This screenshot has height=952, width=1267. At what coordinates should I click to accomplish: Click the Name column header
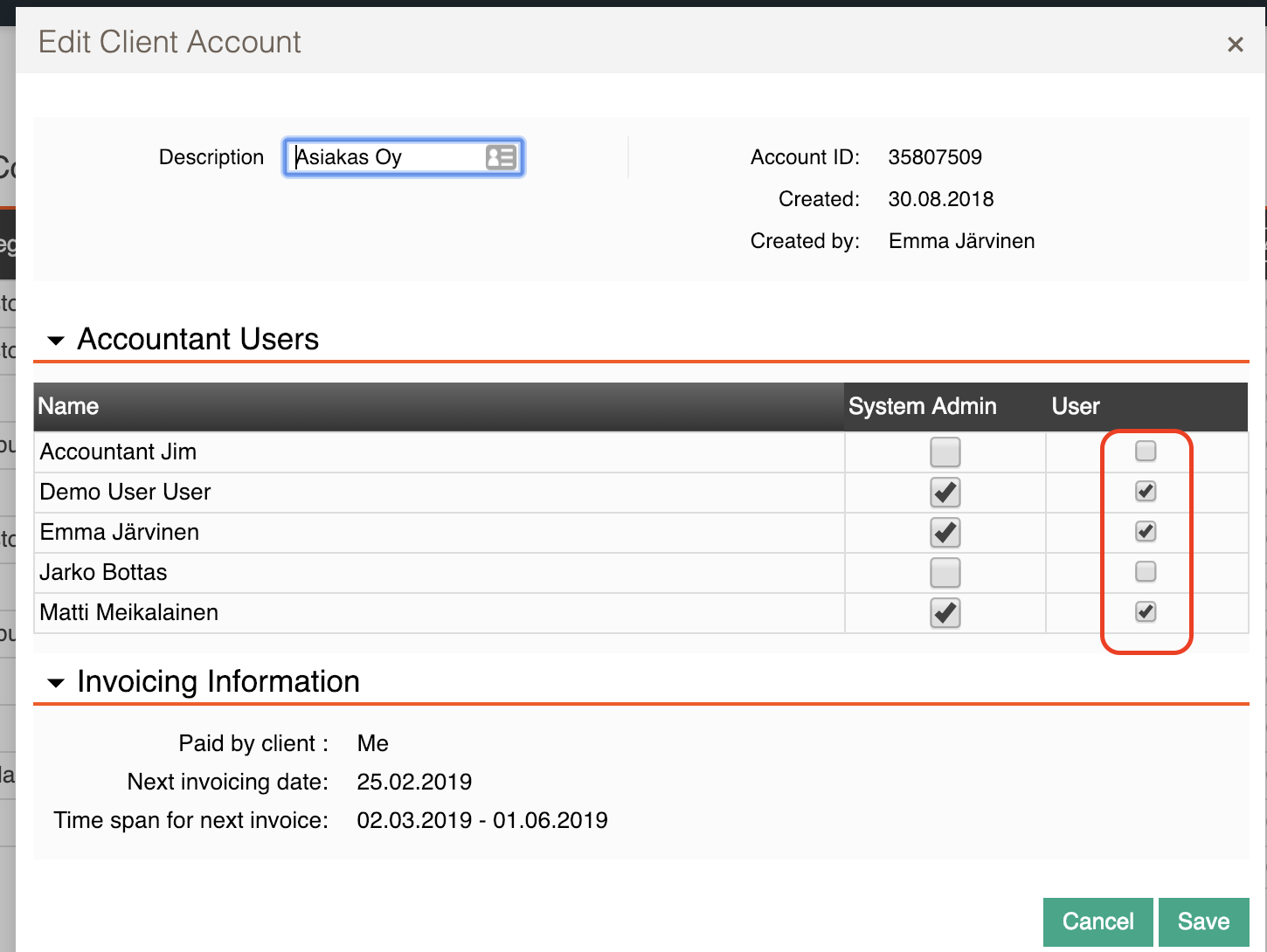[x=68, y=407]
